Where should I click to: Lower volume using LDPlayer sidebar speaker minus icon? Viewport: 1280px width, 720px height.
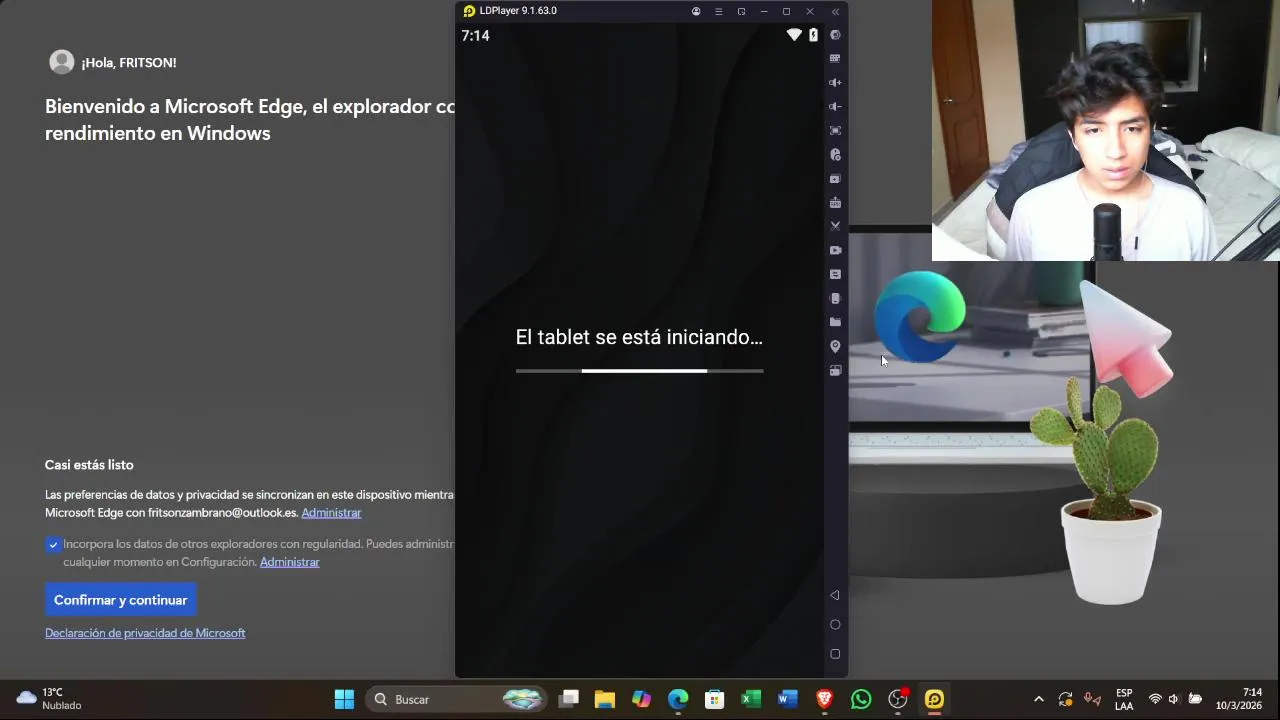[835, 107]
